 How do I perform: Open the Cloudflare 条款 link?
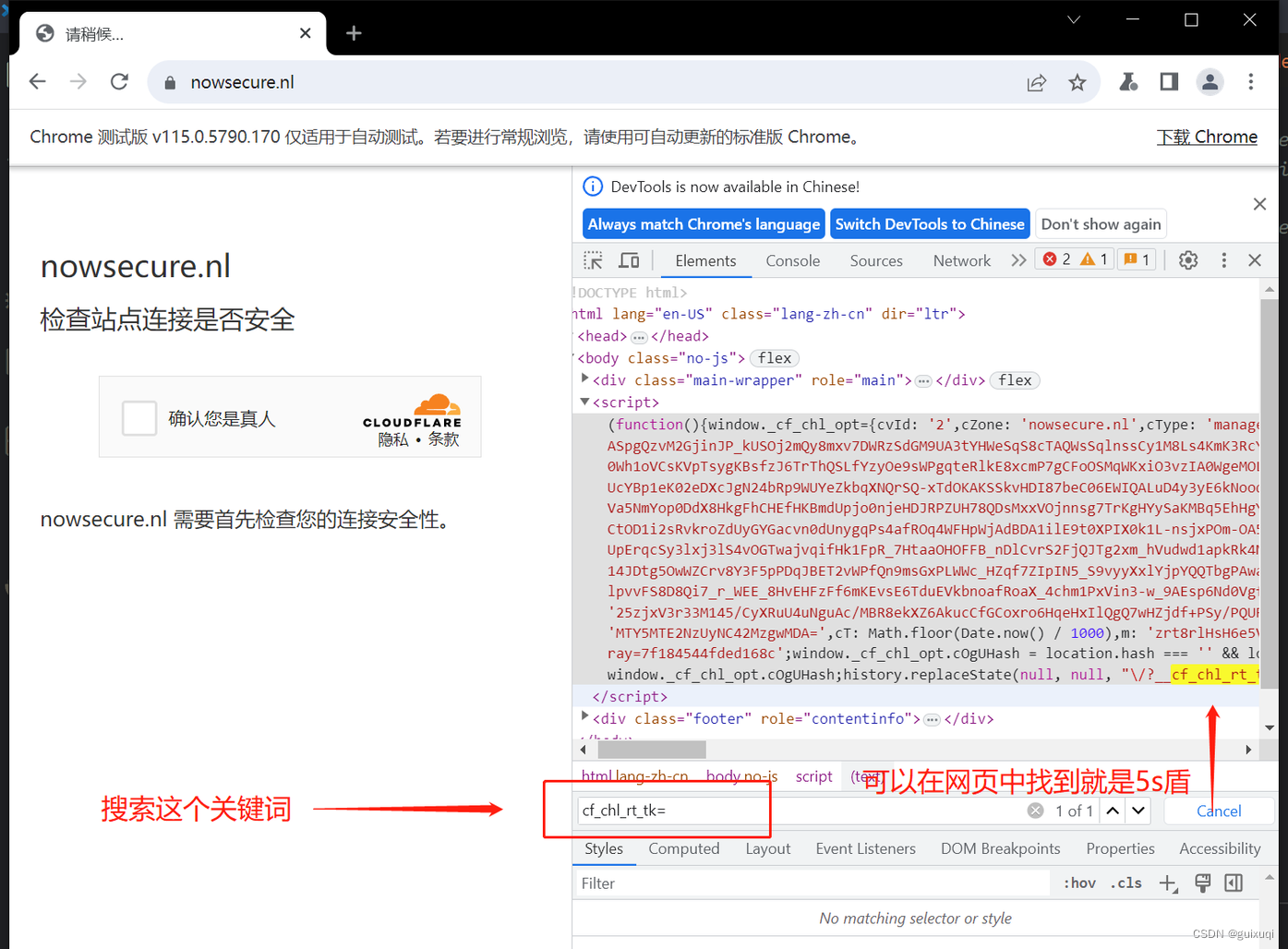[x=443, y=439]
